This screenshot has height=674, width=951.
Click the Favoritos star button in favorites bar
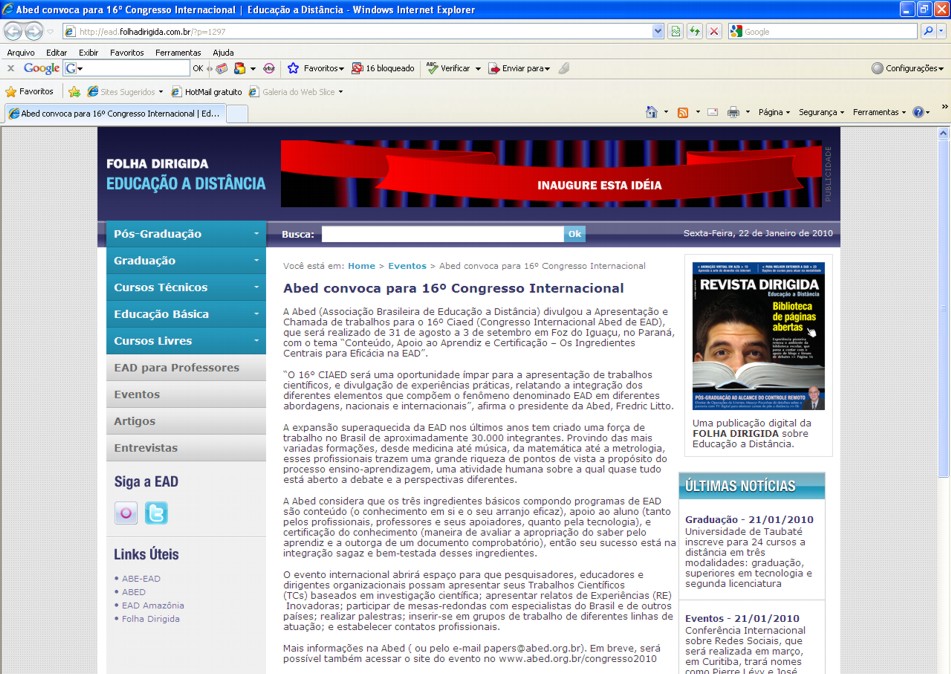click(x=30, y=92)
